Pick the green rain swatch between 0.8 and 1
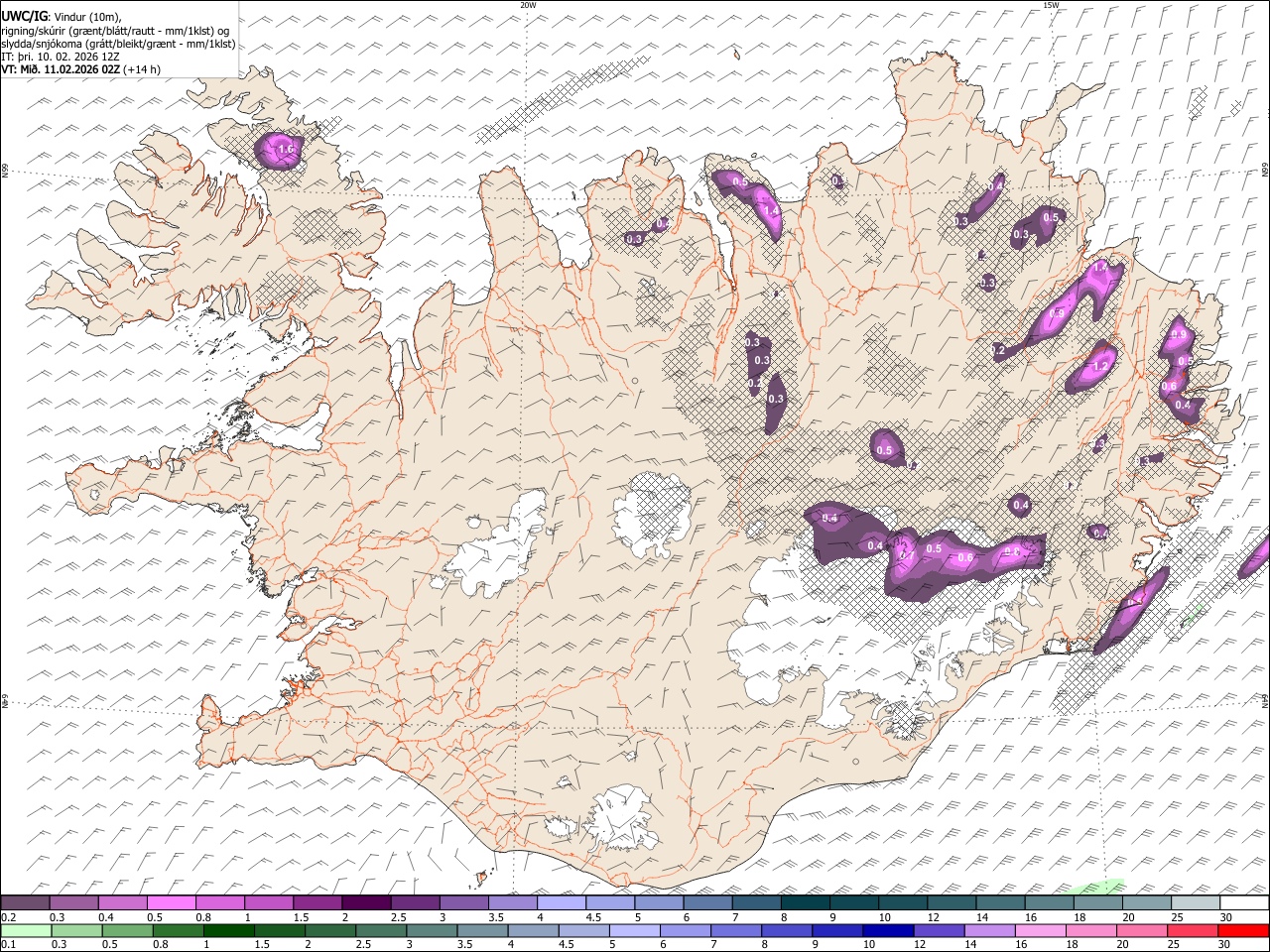The height and width of the screenshot is (952, 1270). pyautogui.click(x=178, y=930)
